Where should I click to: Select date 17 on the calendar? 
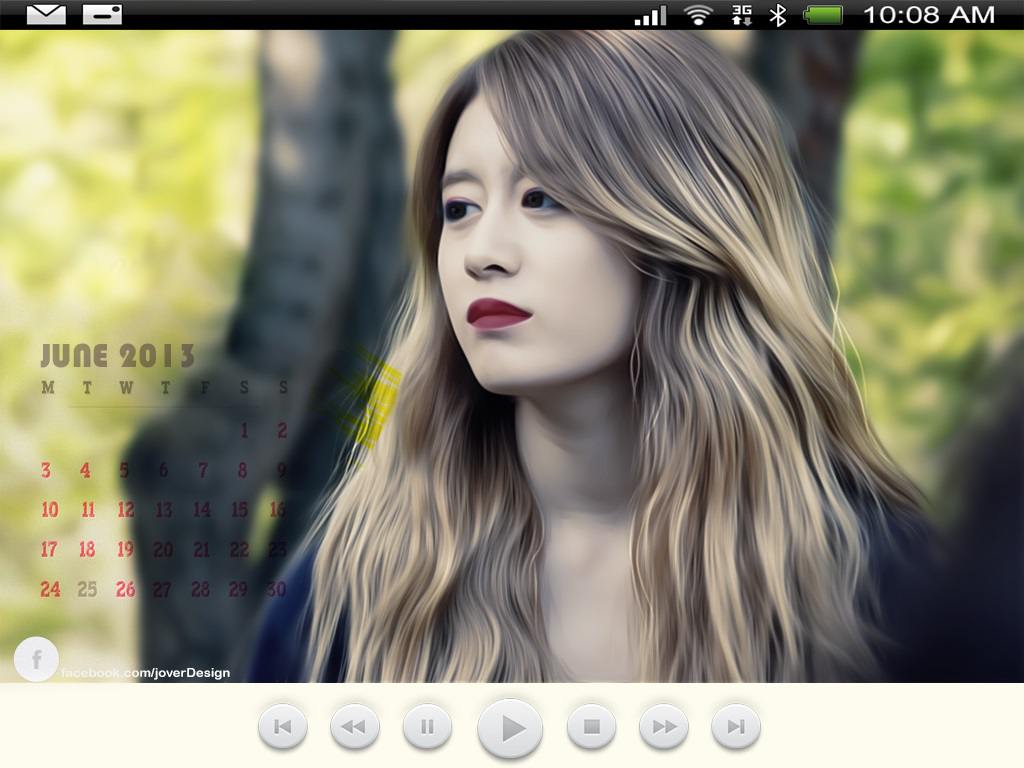pos(49,549)
